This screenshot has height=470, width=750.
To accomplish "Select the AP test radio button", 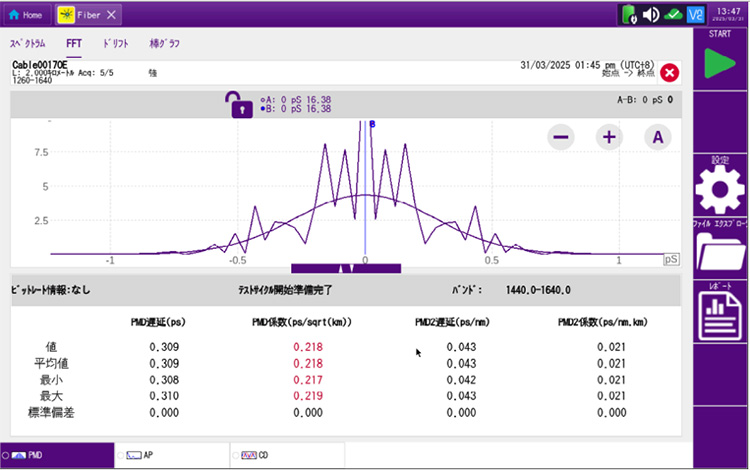I will click(x=121, y=455).
